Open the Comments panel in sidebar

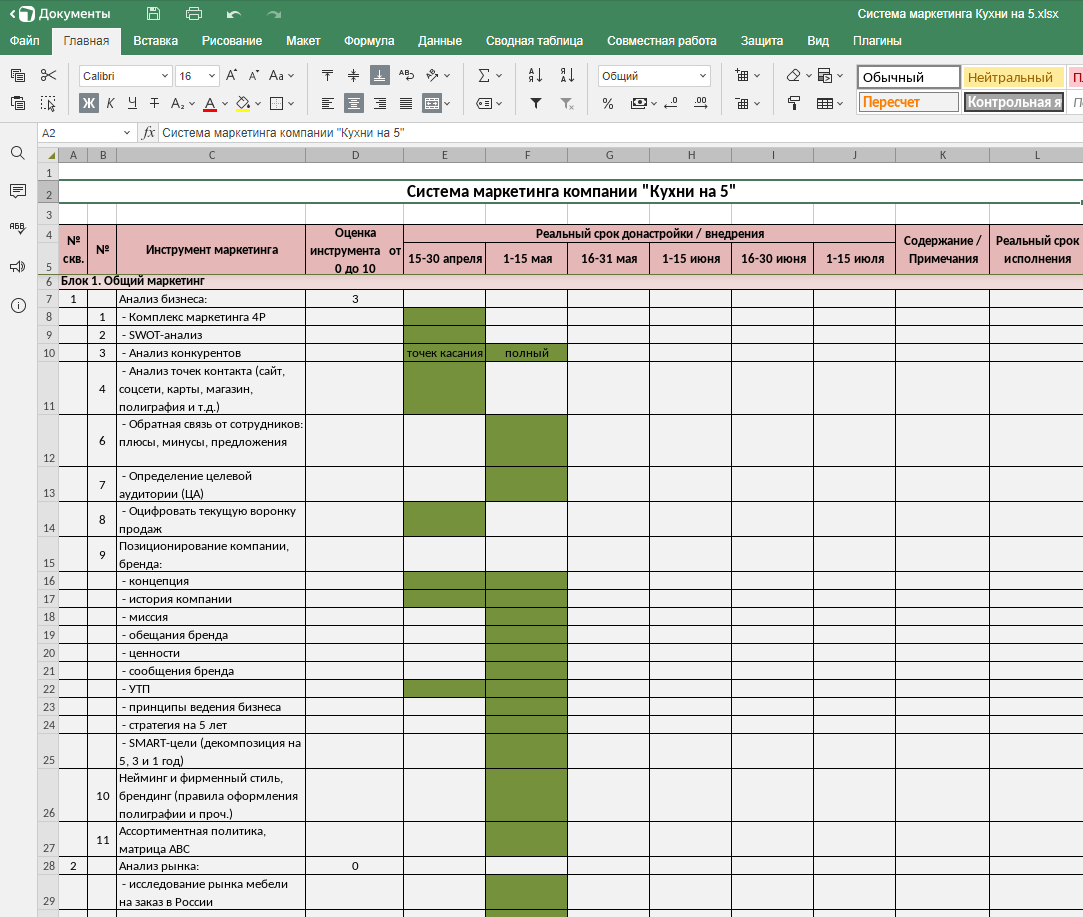coord(17,191)
